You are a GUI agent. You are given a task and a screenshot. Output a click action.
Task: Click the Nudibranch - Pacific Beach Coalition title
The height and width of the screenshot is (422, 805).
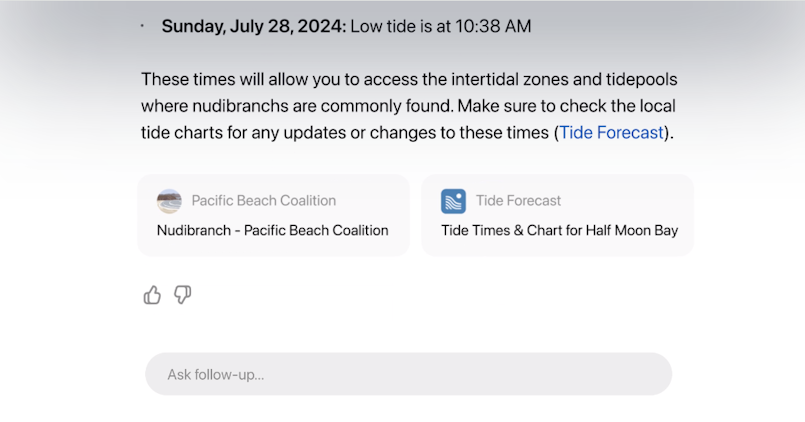click(273, 231)
